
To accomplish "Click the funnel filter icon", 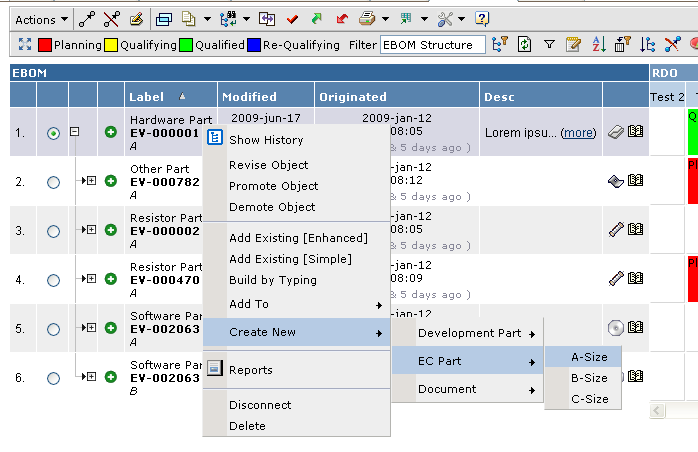I will point(549,45).
